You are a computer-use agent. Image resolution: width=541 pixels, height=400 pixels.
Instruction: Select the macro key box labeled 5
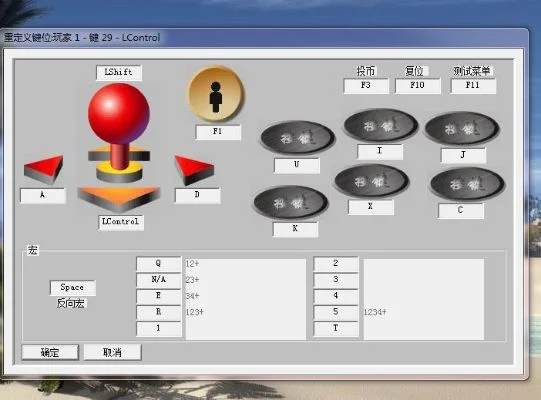[336, 312]
